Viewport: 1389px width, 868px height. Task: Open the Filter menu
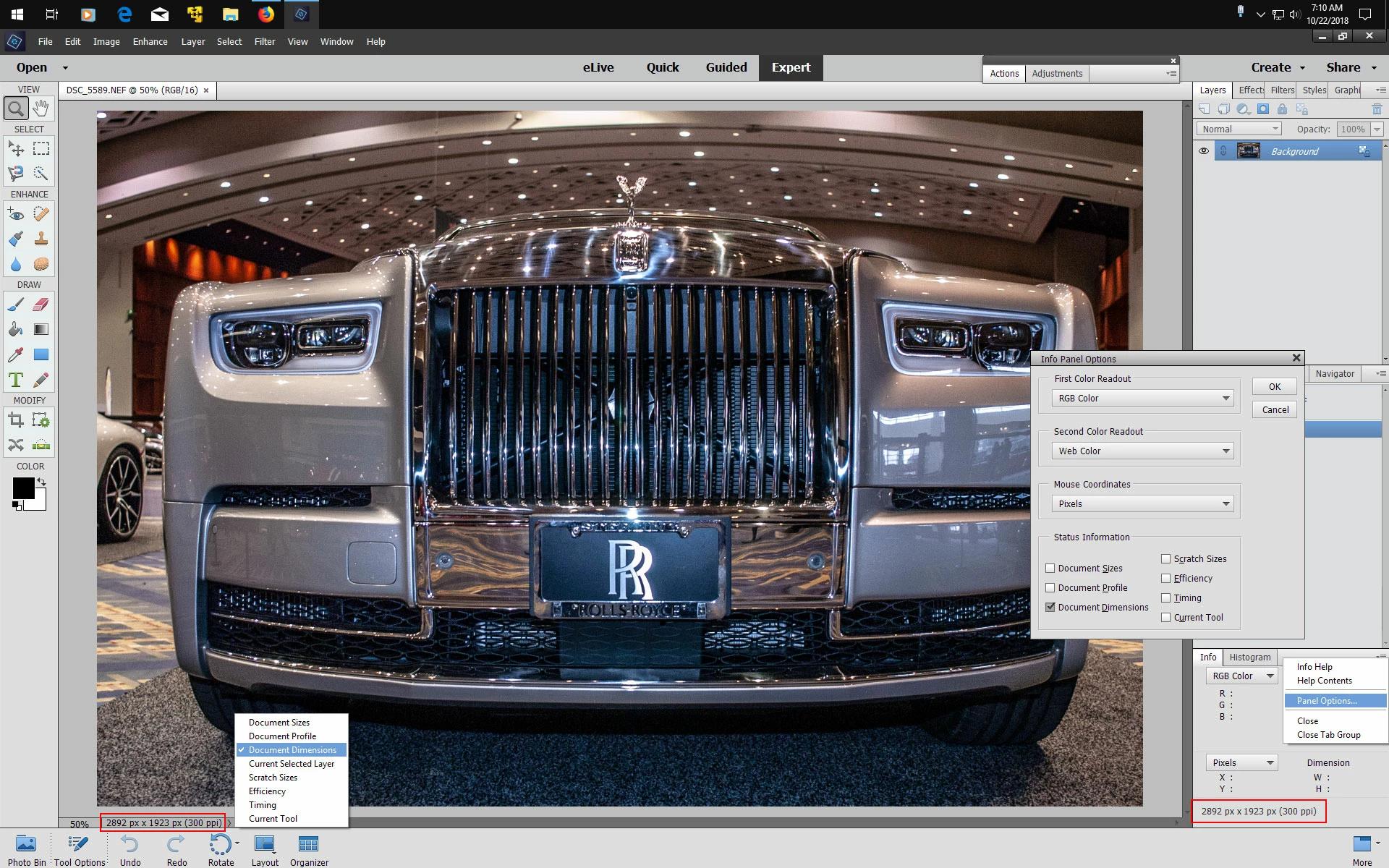264,42
